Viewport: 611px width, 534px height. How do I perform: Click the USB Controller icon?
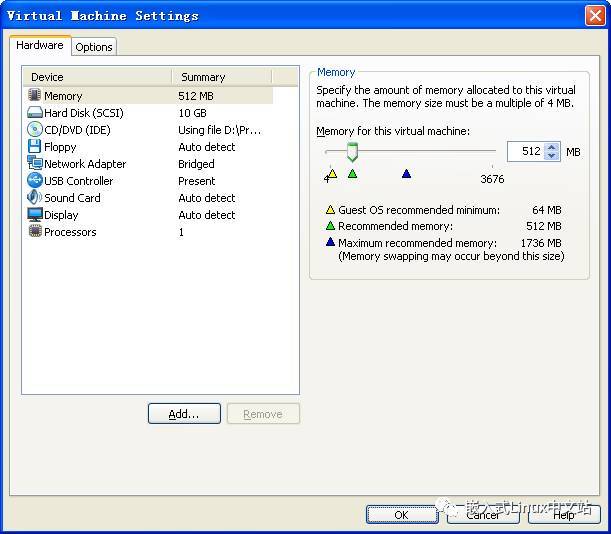coord(35,180)
